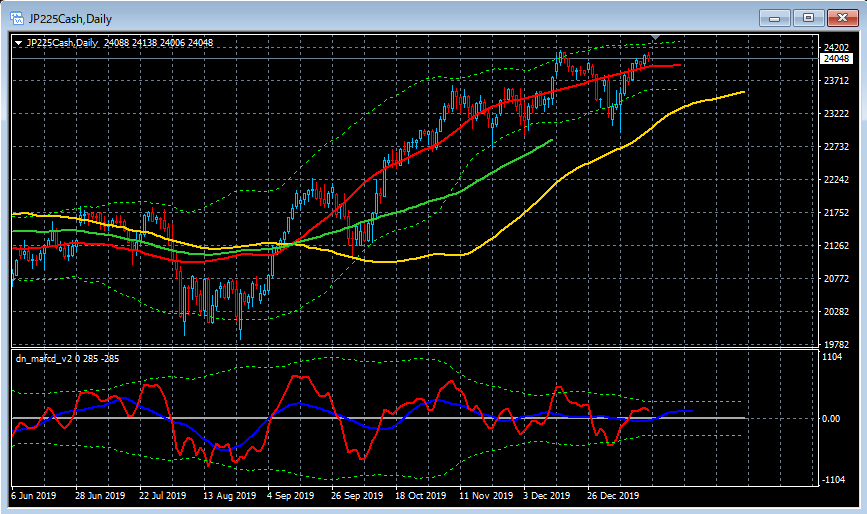Click price scale value 23712
The height and width of the screenshot is (514, 867).
pyautogui.click(x=836, y=81)
